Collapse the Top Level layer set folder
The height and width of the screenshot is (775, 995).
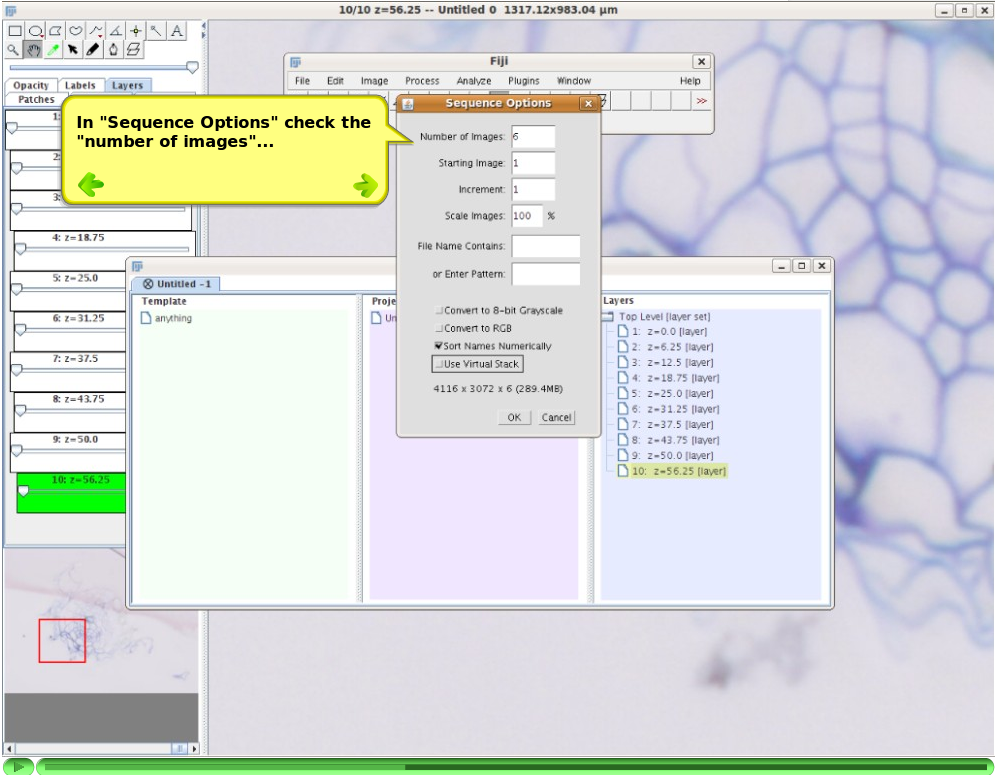click(608, 316)
